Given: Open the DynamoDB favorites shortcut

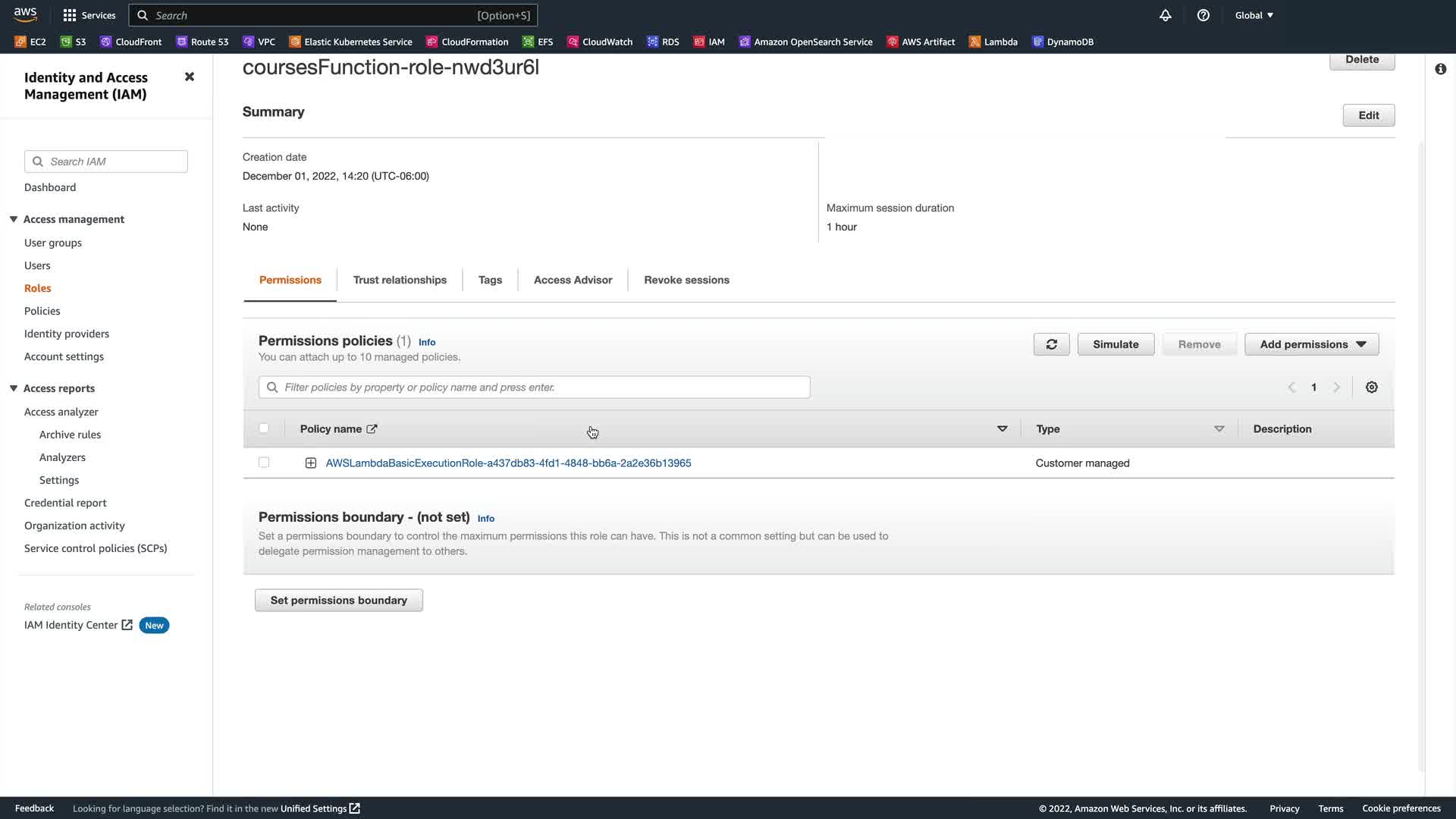Looking at the screenshot, I should 1062,42.
